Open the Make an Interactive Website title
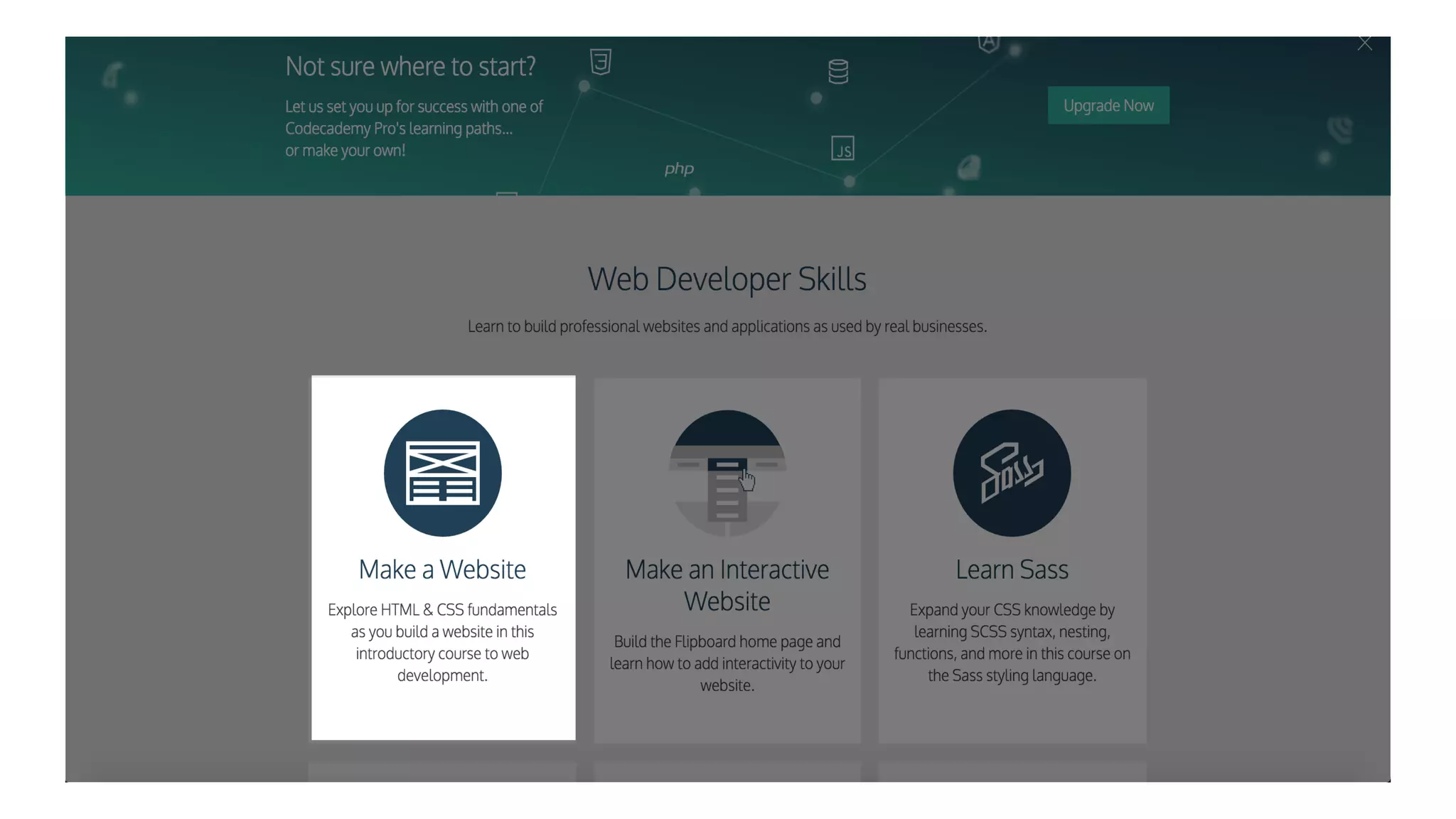This screenshot has height=819, width=1456. (727, 585)
